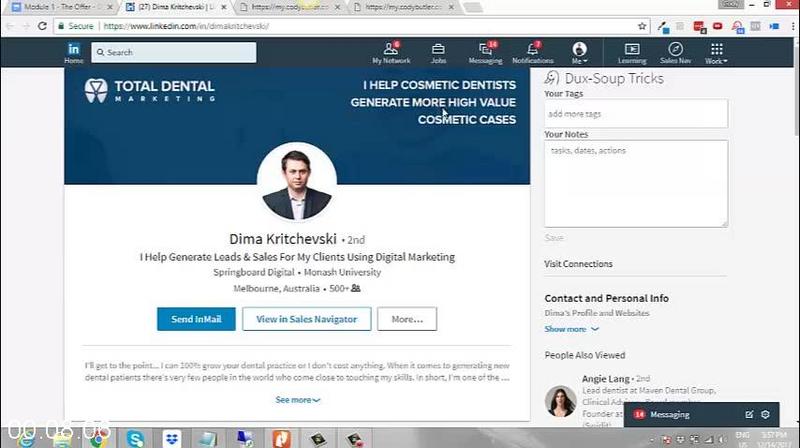
Task: Switch to second my.codybutler tab
Action: tap(403, 7)
